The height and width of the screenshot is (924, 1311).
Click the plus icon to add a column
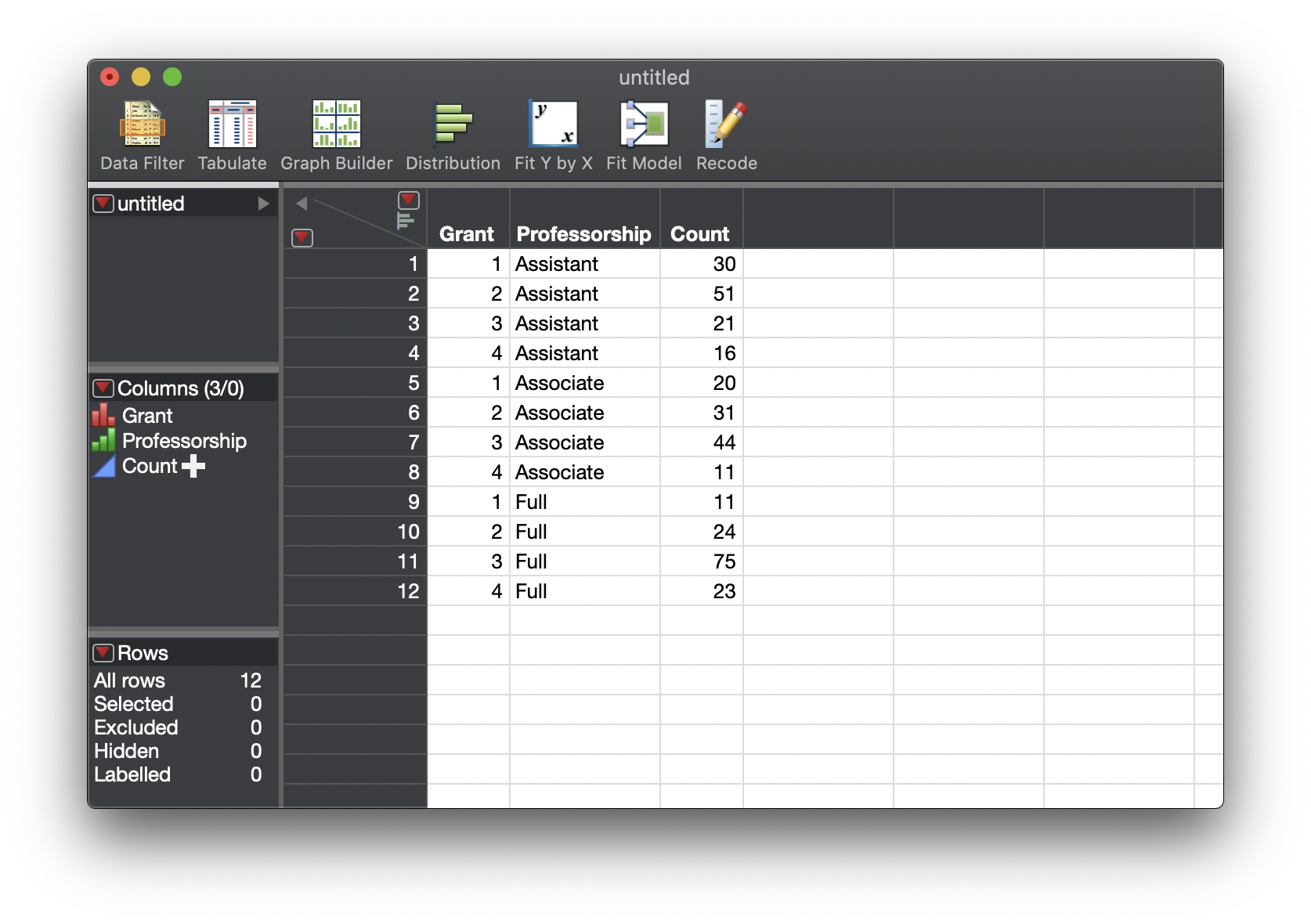193,466
